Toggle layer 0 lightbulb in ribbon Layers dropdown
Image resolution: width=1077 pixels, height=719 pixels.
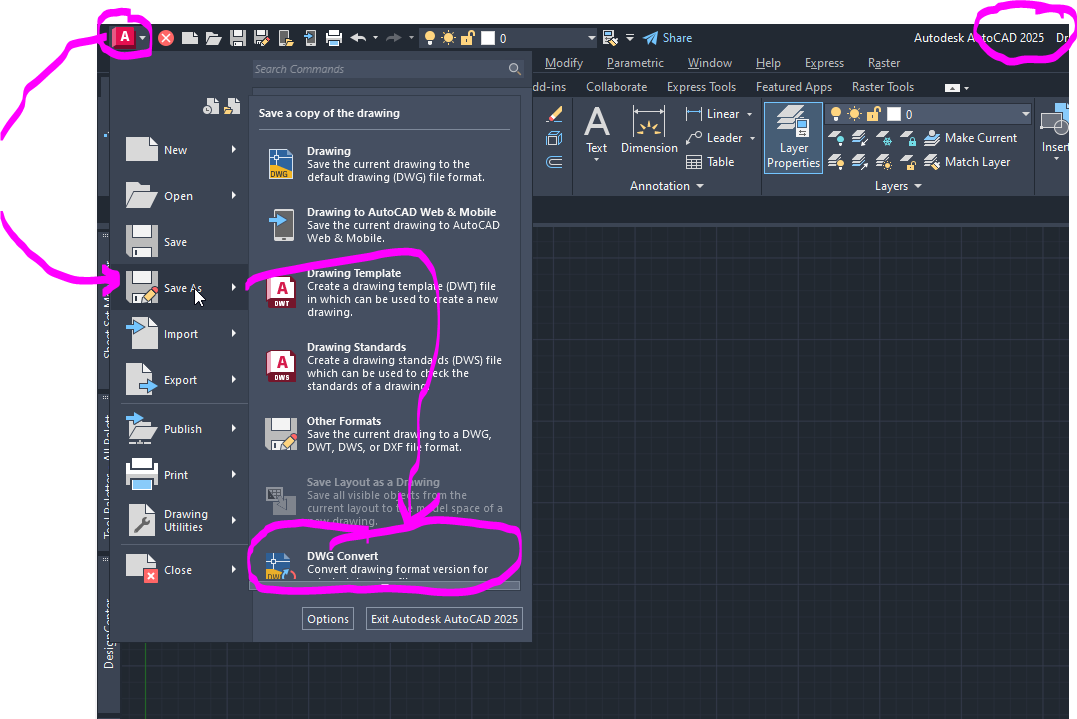835,114
